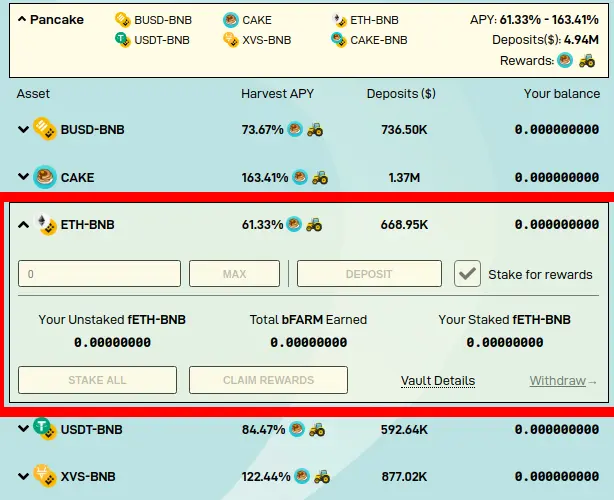
Task: Click the Asset column header
Action: (x=33, y=94)
